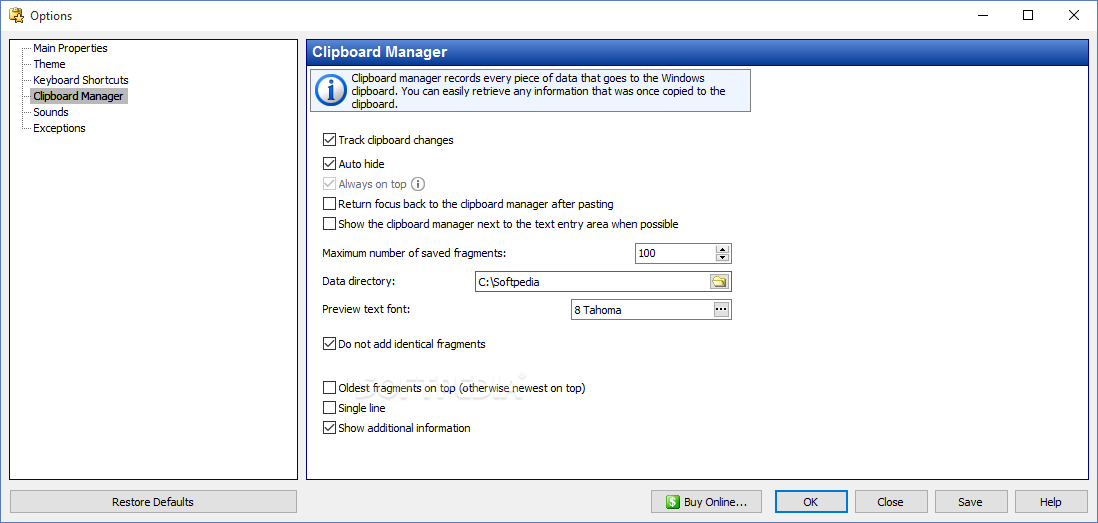Increase maximum saved fragments with the up arrow
Image resolution: width=1098 pixels, height=523 pixels.
[723, 249]
